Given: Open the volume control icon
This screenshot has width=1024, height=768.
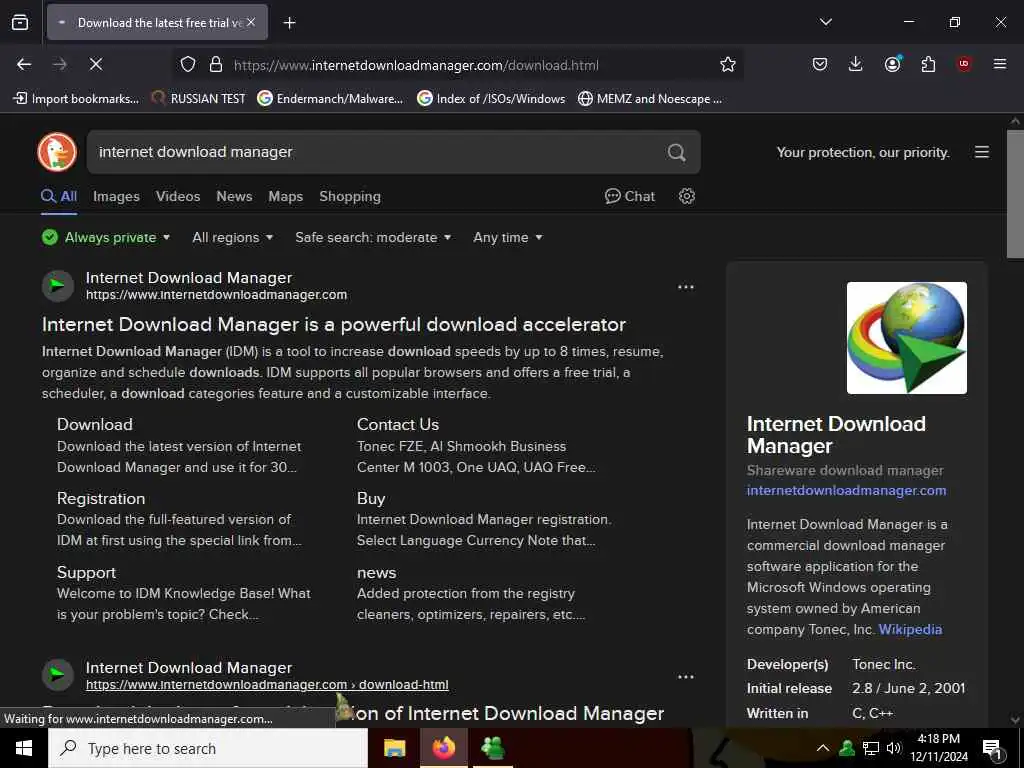Looking at the screenshot, I should tap(894, 748).
